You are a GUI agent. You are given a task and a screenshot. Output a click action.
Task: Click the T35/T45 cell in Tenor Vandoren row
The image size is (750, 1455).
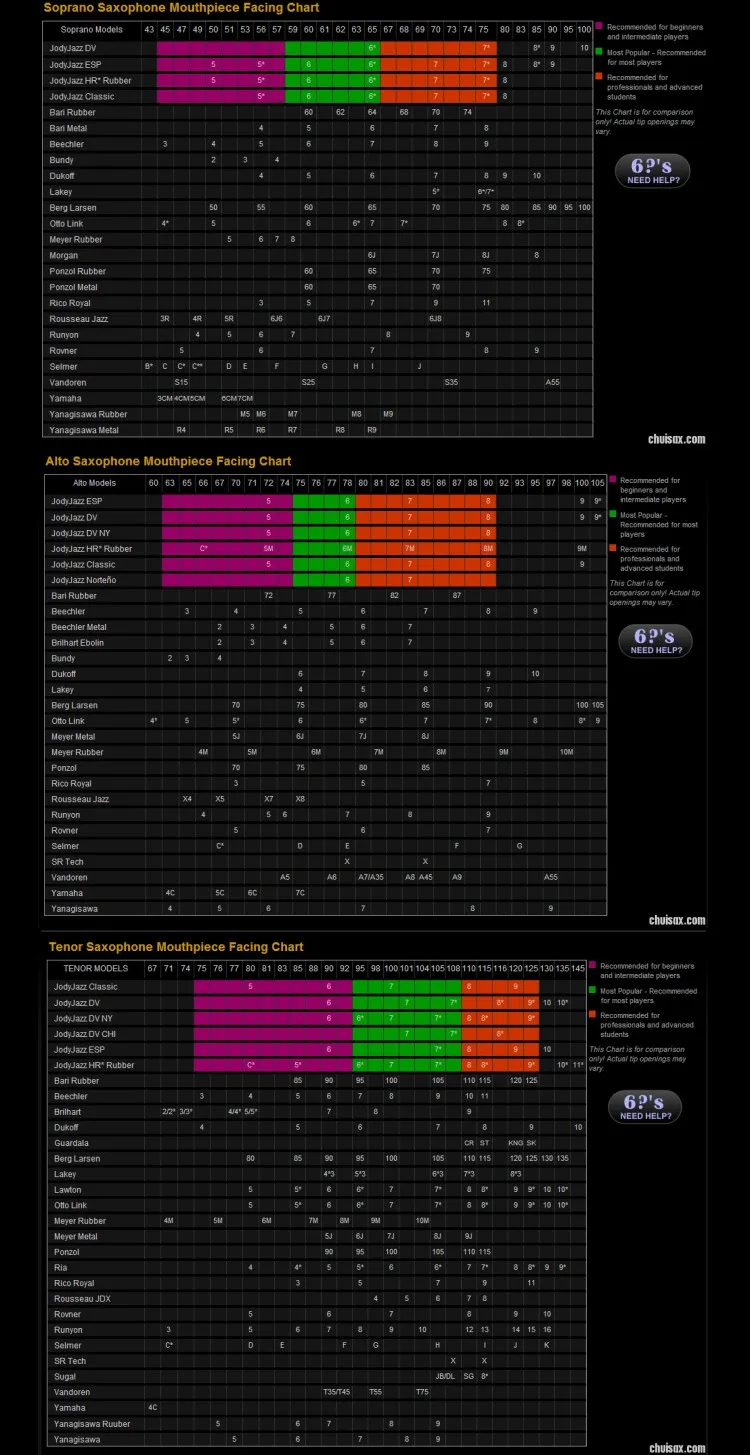pos(337,1393)
